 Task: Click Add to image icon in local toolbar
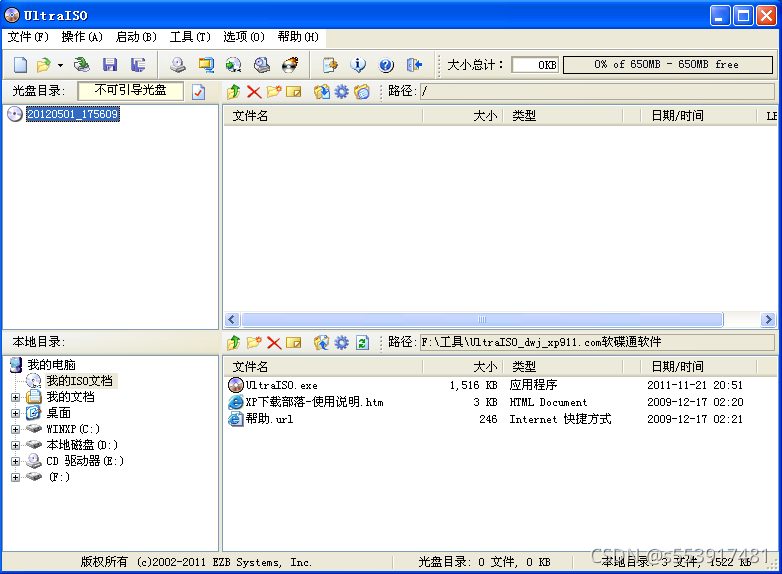[322, 343]
